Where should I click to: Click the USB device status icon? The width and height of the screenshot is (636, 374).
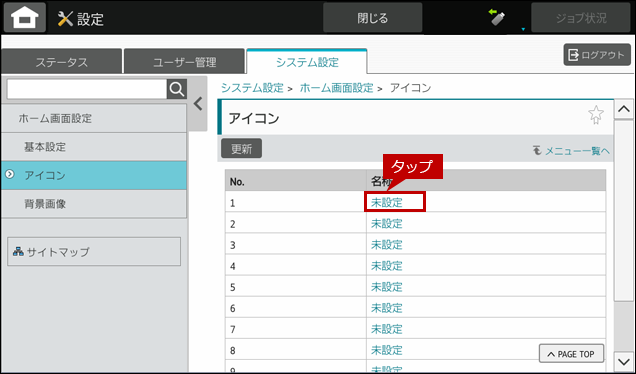pyautogui.click(x=498, y=18)
